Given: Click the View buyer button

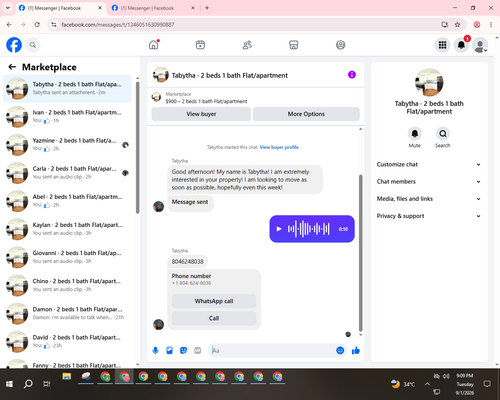Looking at the screenshot, I should pos(201,114).
